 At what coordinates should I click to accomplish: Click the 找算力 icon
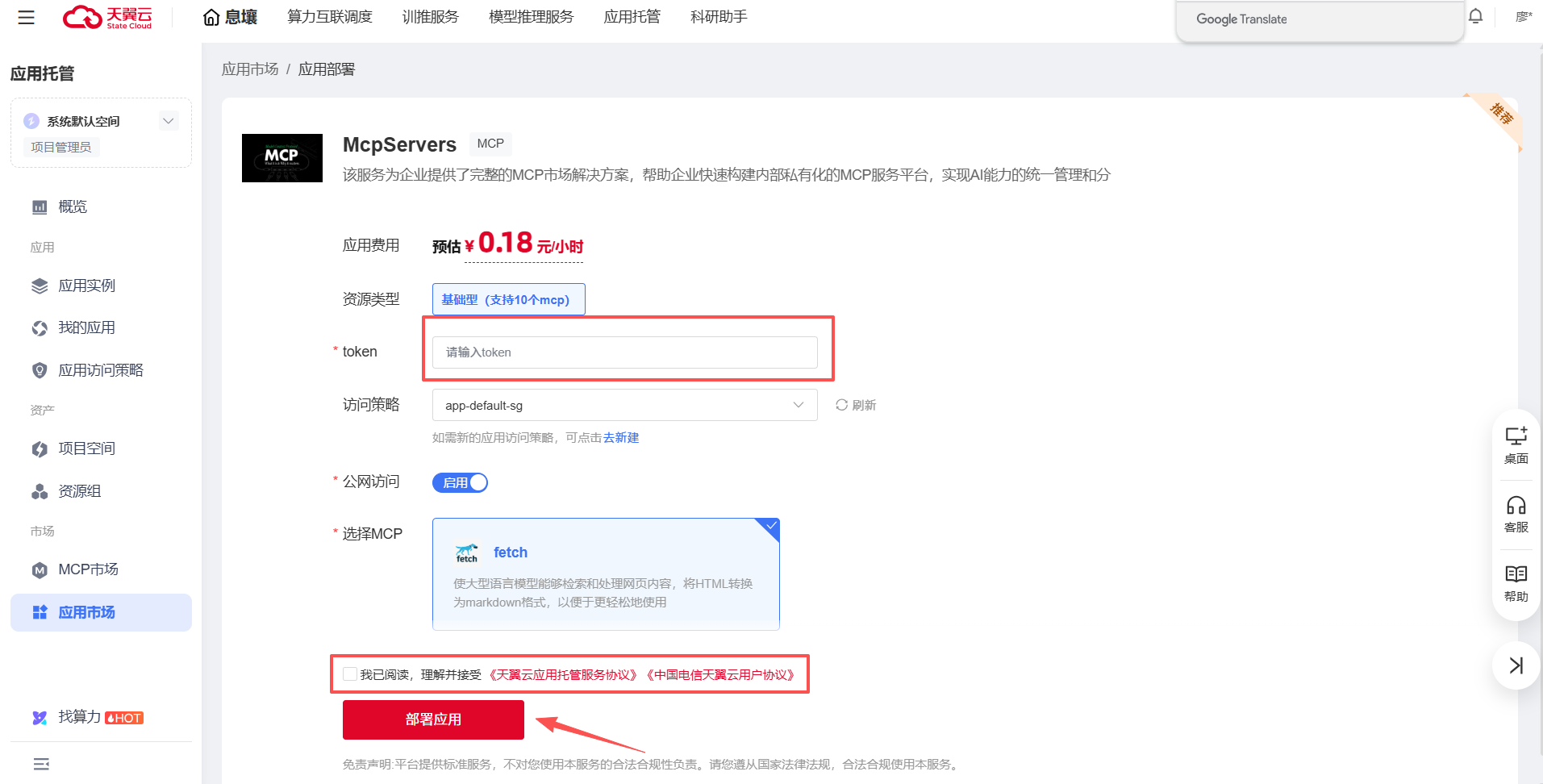40,718
